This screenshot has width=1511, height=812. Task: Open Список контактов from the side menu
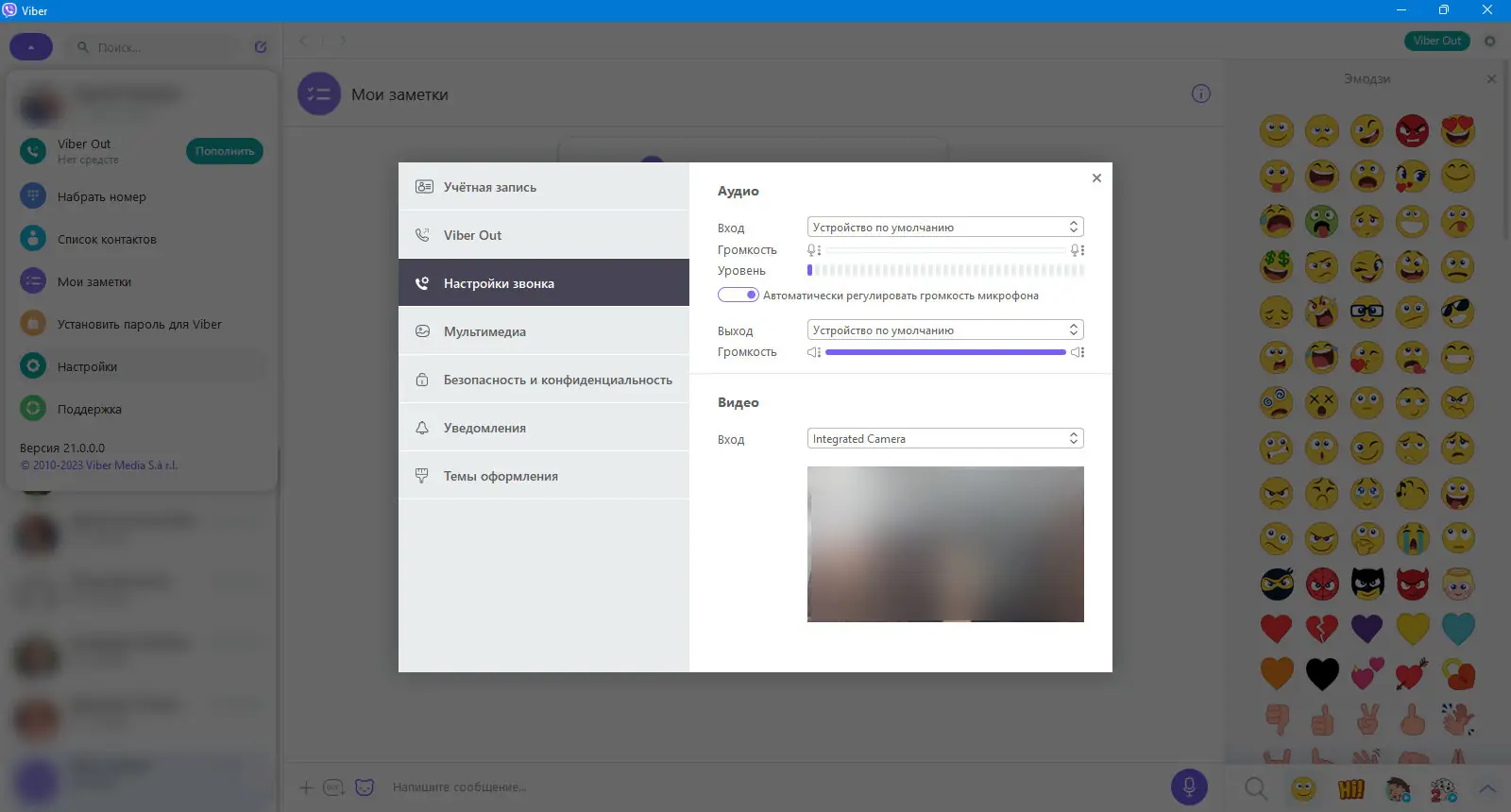(x=142, y=239)
